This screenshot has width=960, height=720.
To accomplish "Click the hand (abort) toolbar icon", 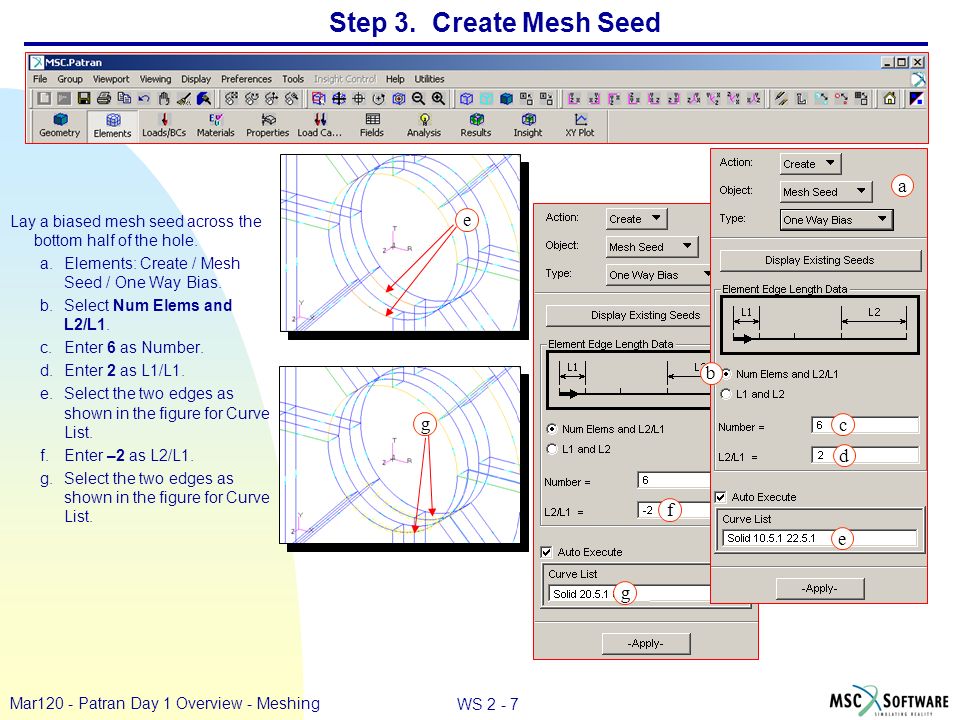I will (163, 98).
